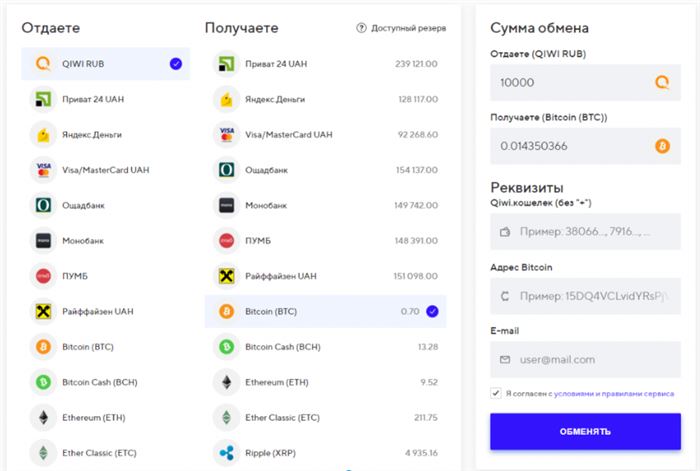This screenshot has height=471, width=700.
Task: Click the QIWI logo in the Отдаете list
Action: (x=43, y=64)
